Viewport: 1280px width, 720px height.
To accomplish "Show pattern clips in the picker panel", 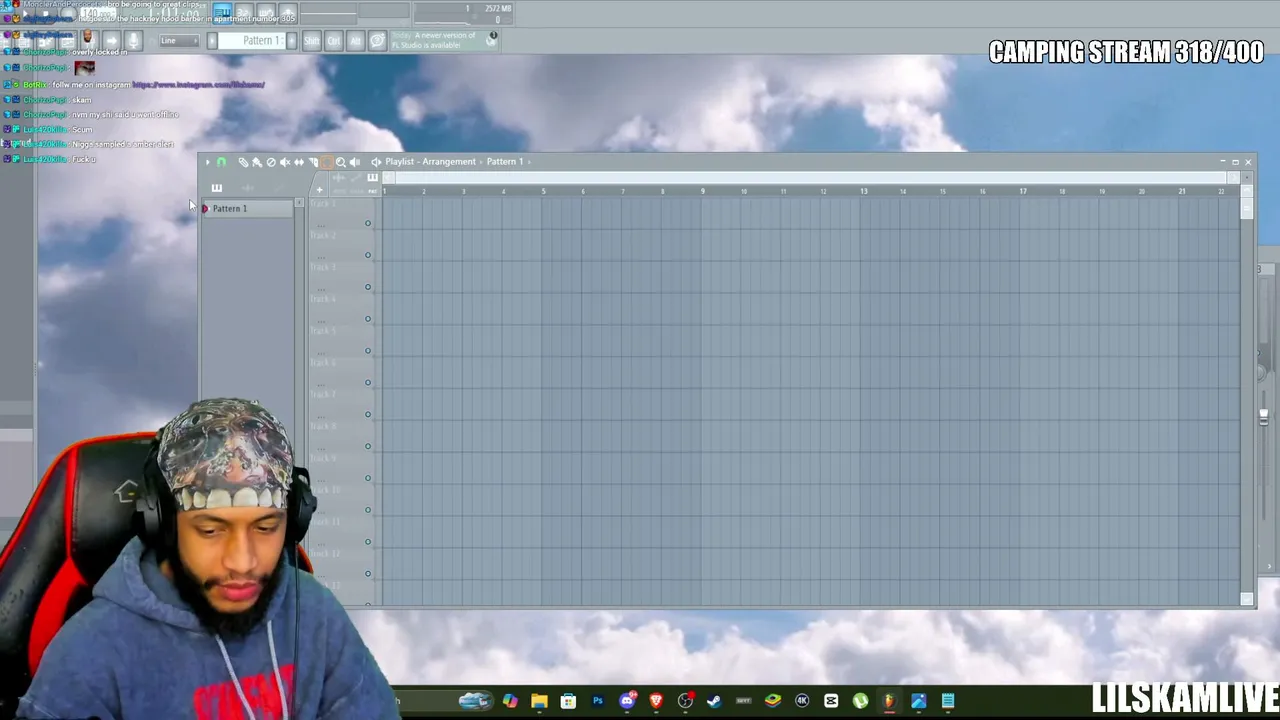I will point(217,188).
